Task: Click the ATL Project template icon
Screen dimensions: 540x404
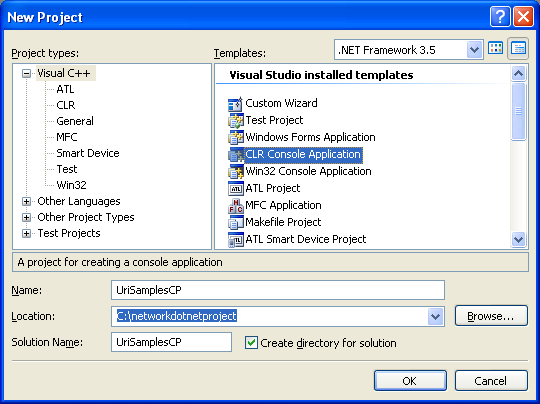Action: pyautogui.click(x=236, y=188)
